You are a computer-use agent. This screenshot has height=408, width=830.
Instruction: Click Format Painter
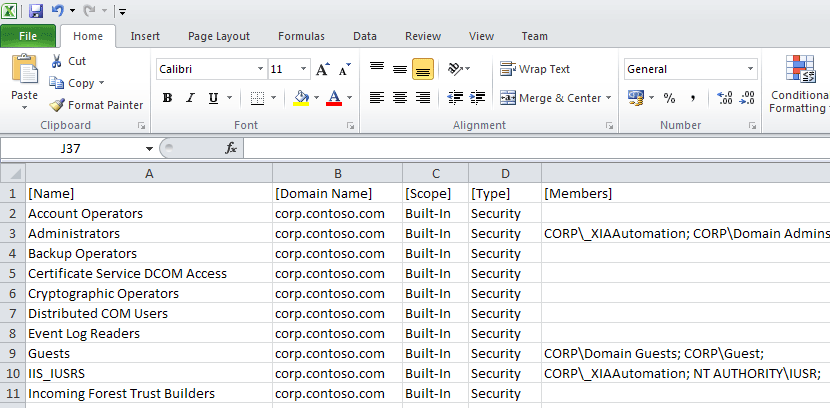(96, 105)
